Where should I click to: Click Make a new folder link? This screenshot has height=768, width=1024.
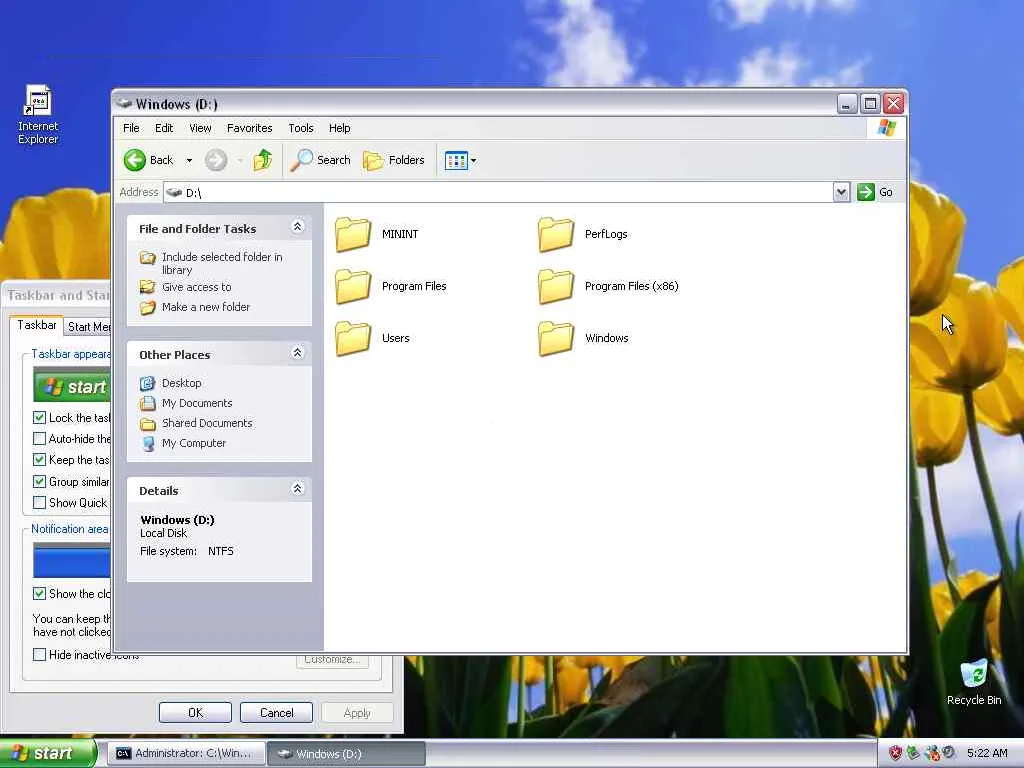[x=206, y=307]
